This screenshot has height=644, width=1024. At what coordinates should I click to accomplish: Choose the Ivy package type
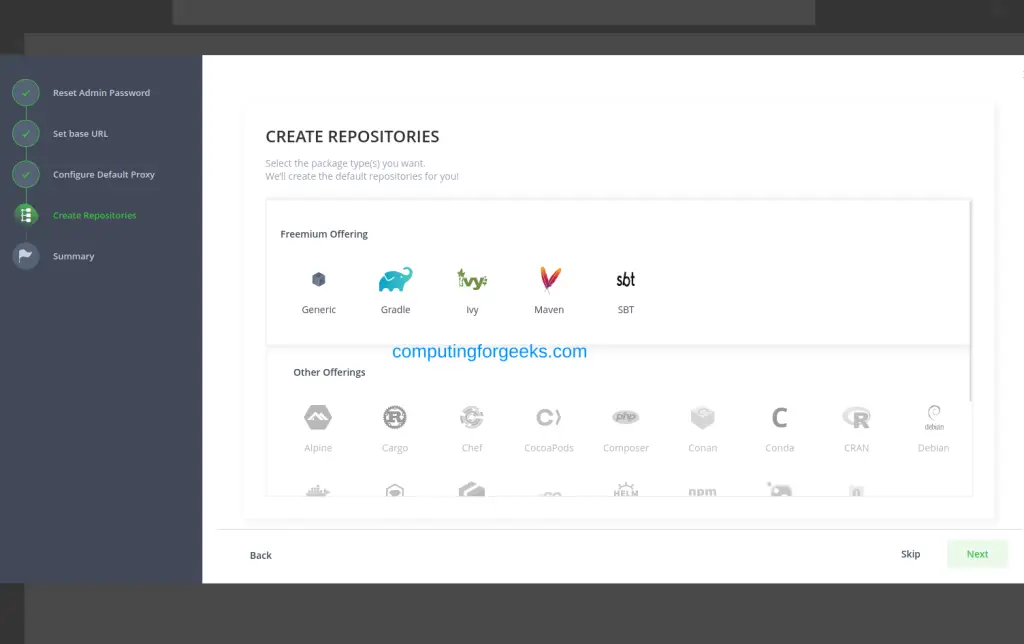[472, 291]
